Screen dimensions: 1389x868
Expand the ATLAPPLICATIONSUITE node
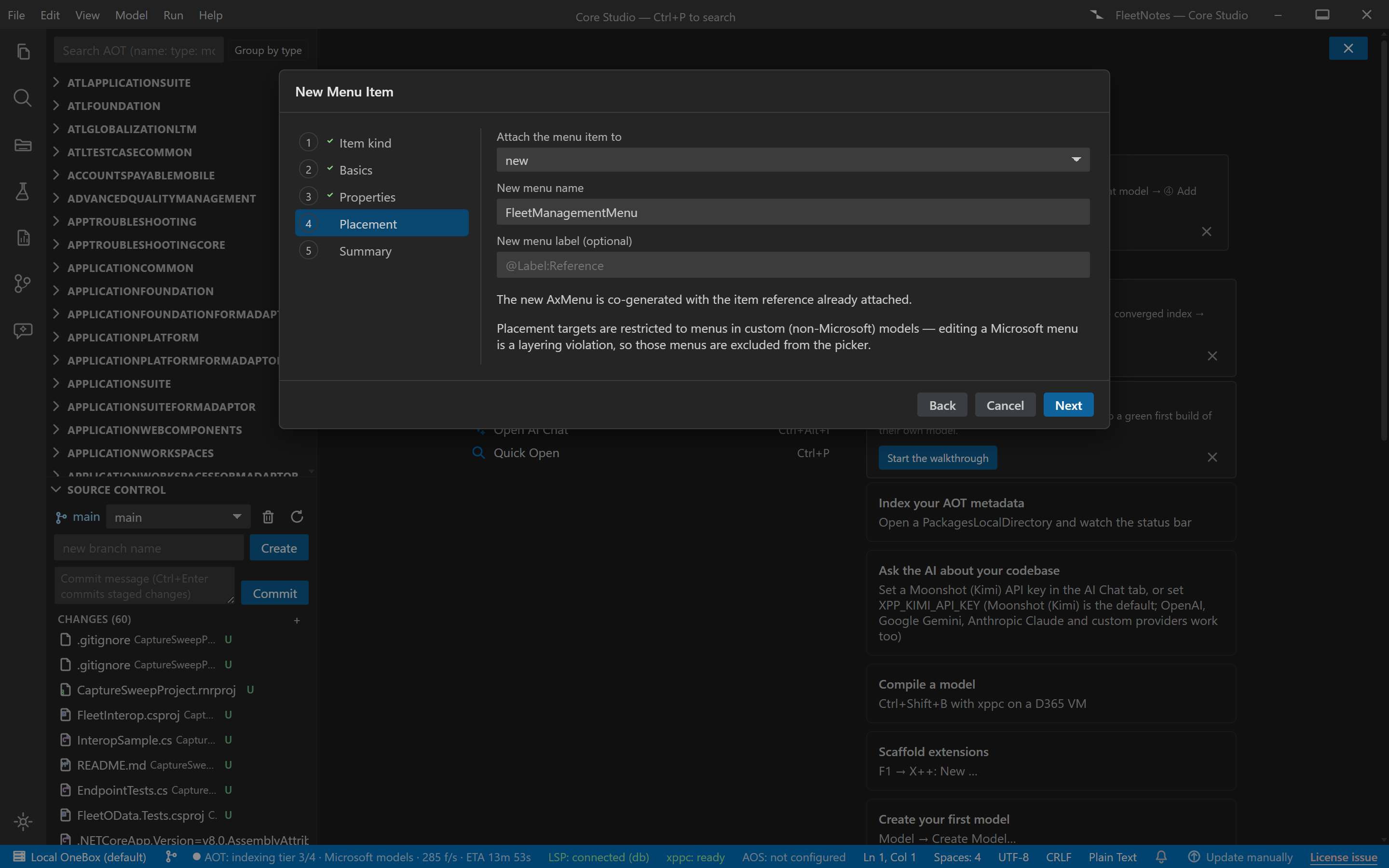coord(55,82)
